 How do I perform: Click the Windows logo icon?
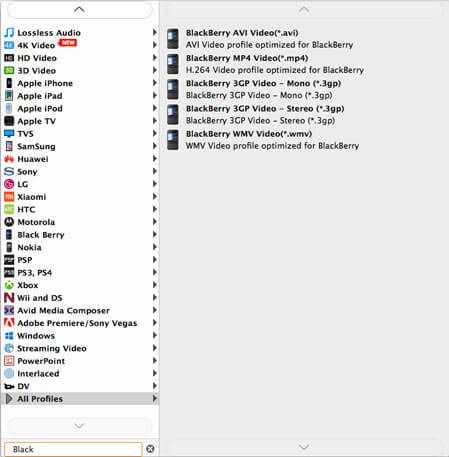pos(9,336)
